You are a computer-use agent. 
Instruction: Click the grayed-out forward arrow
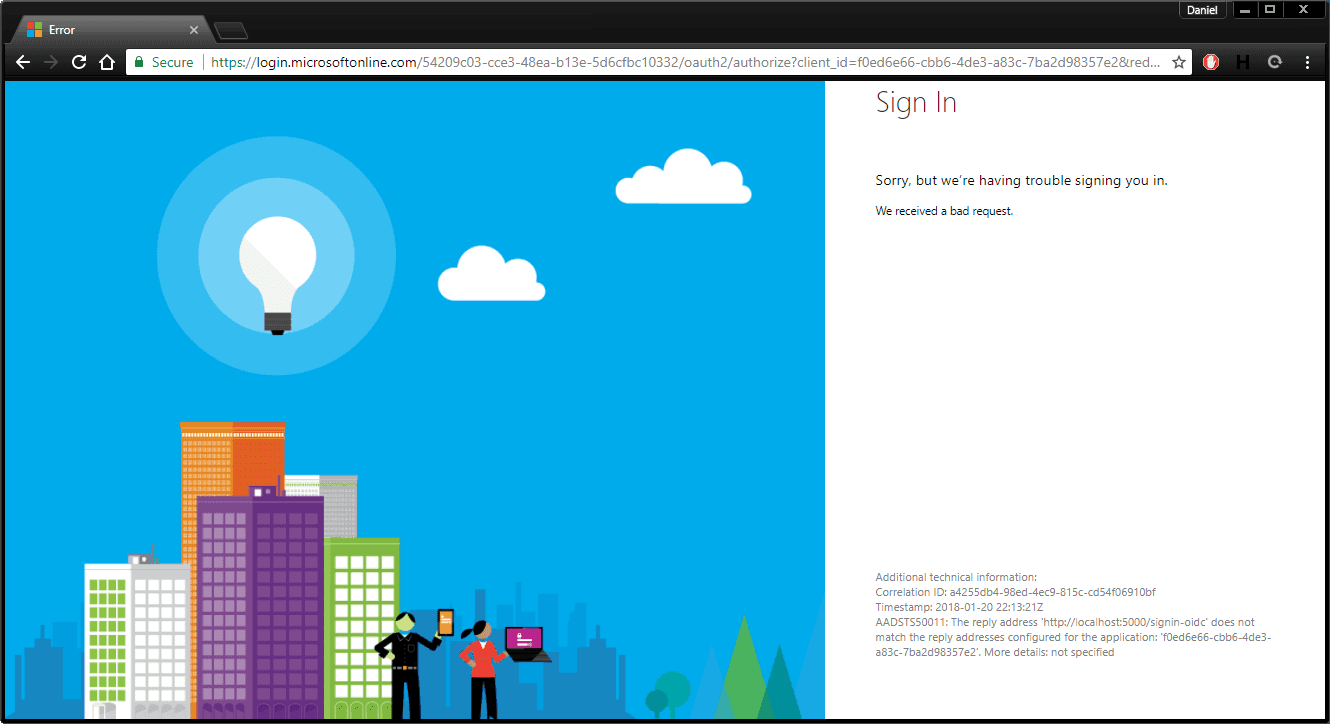[x=51, y=62]
